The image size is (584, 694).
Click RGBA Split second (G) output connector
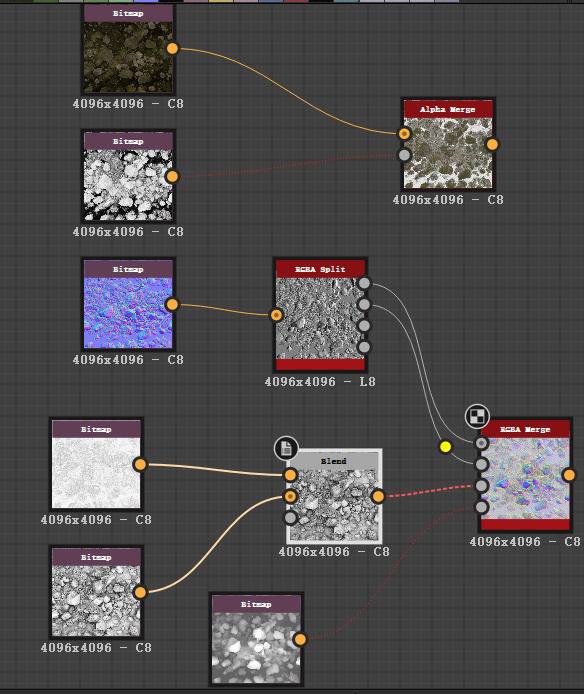pos(364,305)
